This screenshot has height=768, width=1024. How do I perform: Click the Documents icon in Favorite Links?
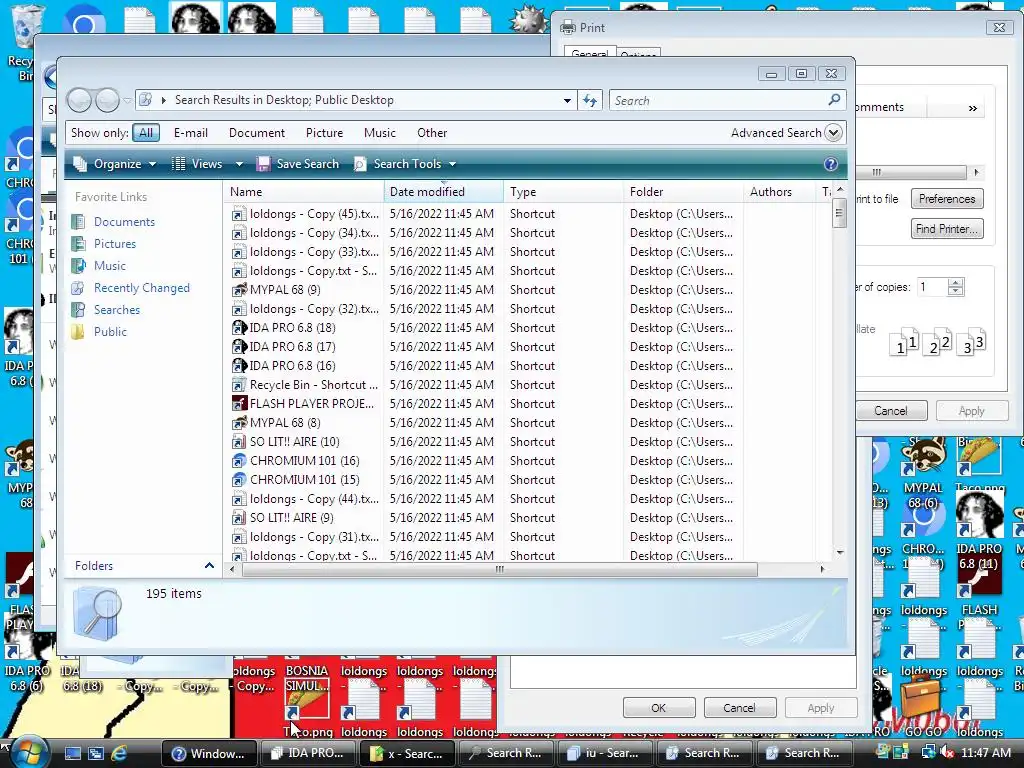click(x=78, y=221)
